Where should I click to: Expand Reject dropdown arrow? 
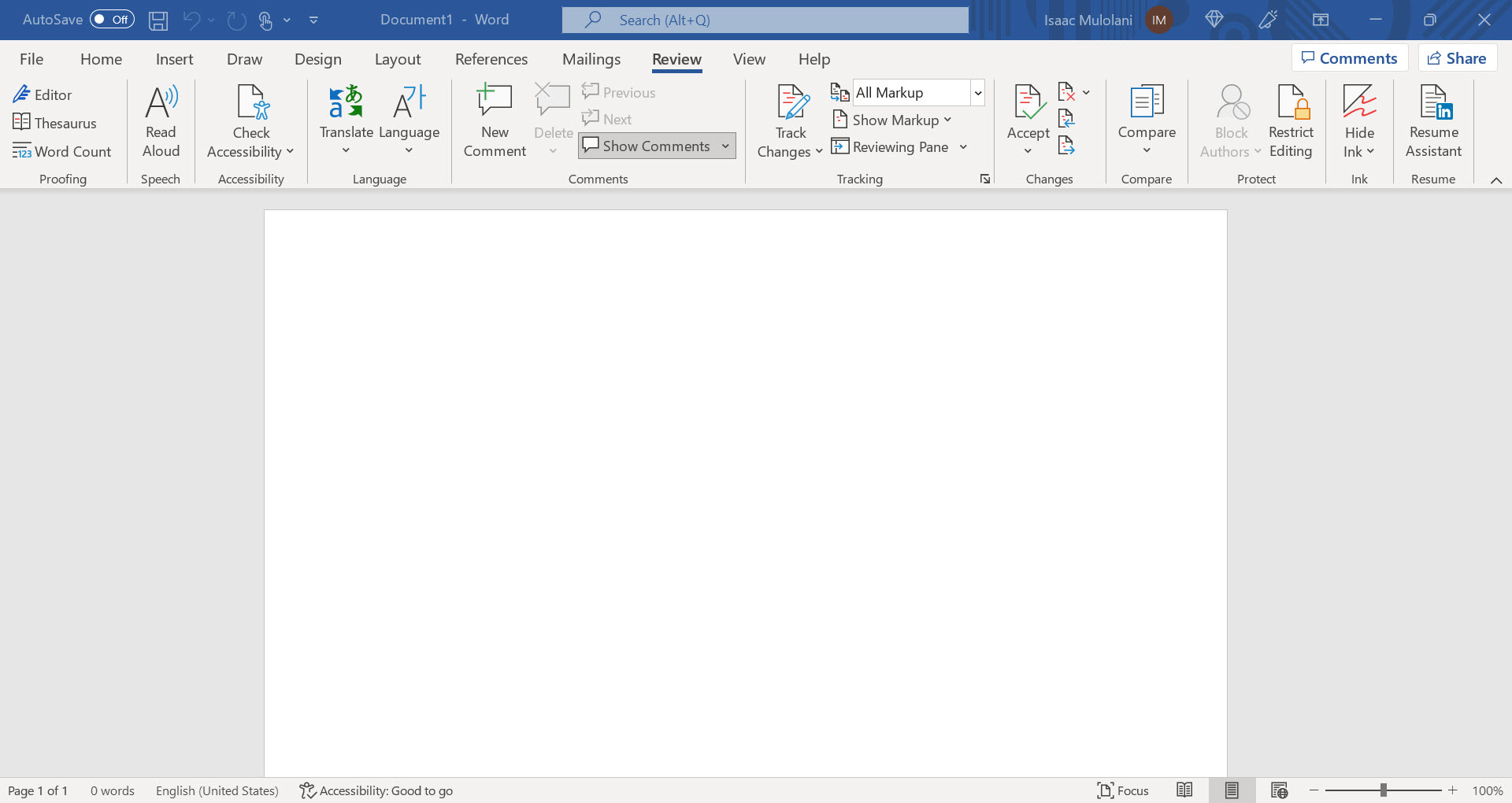1086,93
